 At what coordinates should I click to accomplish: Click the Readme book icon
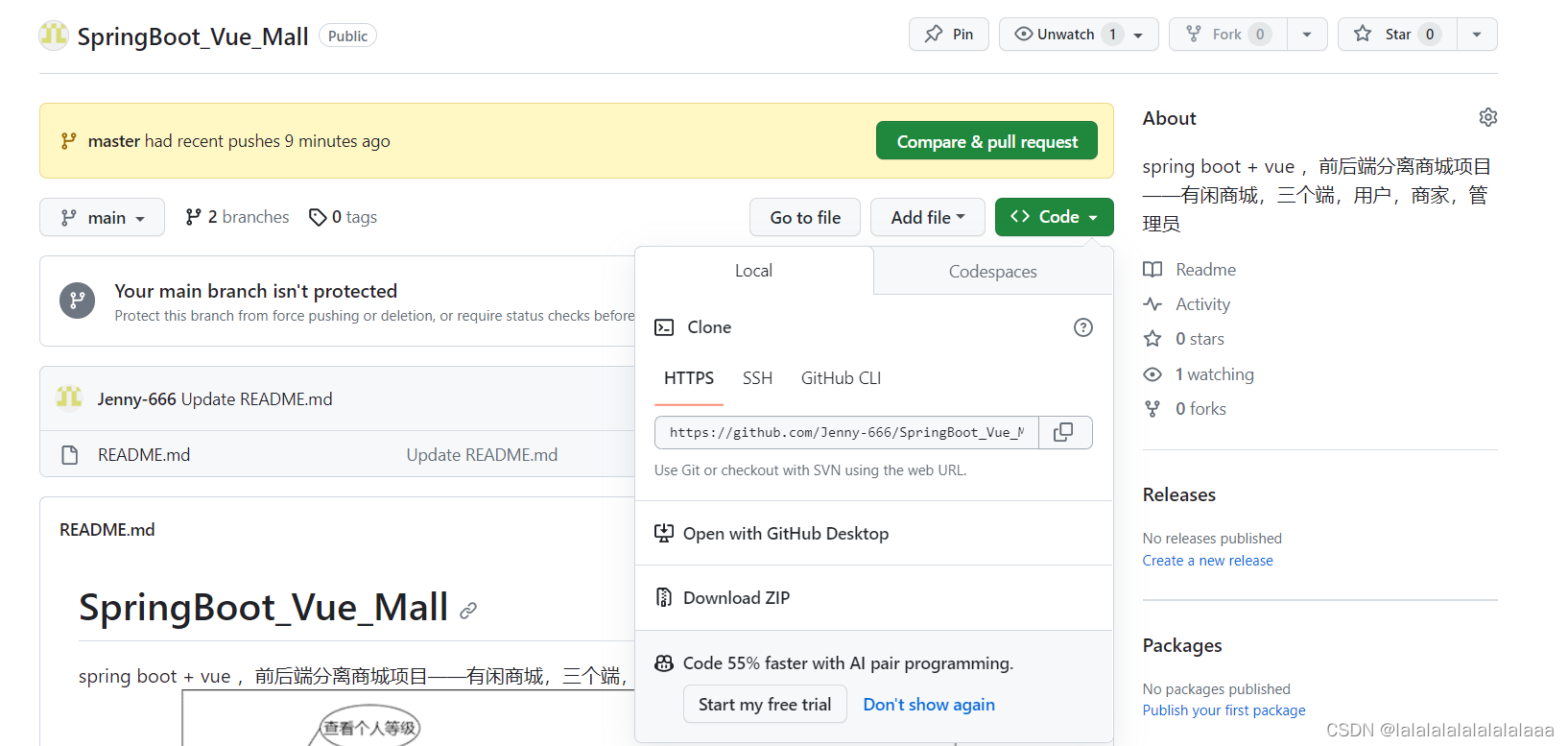1152,270
